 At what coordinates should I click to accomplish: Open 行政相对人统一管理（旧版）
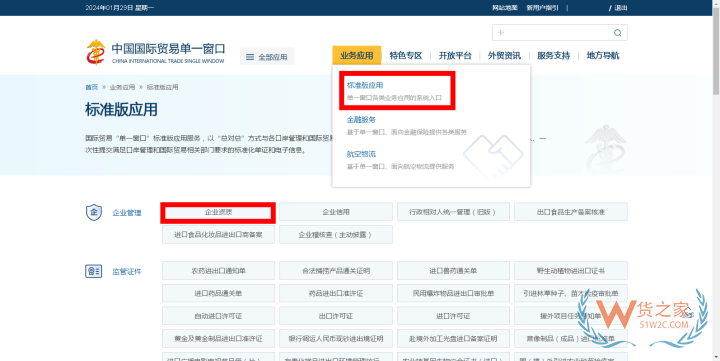click(x=453, y=212)
